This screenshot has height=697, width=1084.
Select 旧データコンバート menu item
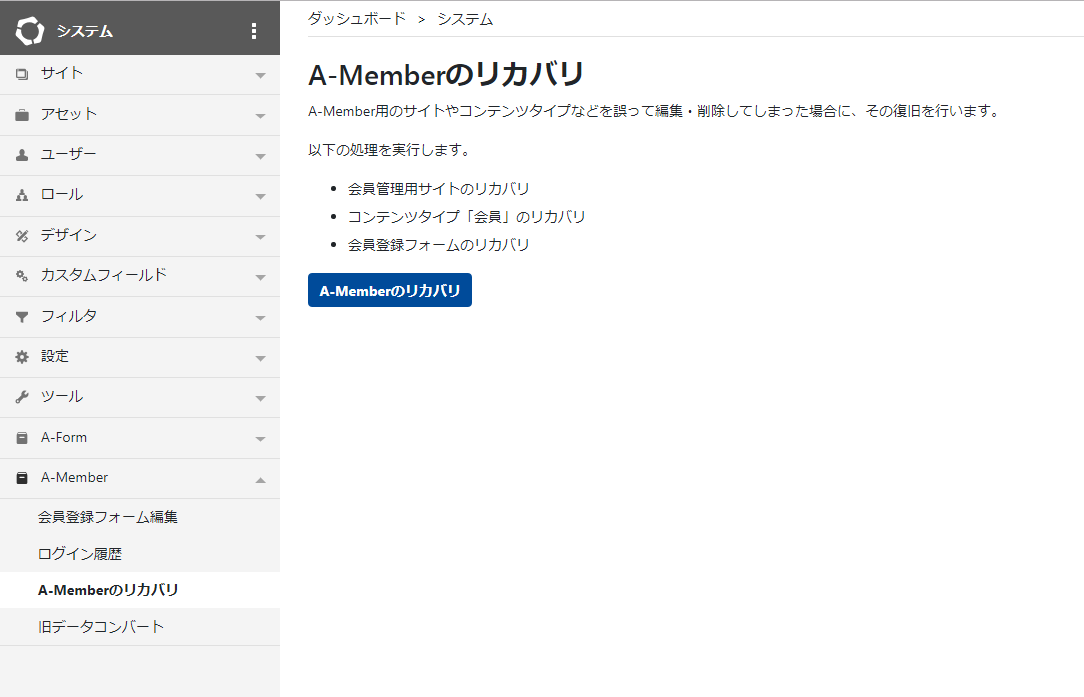(x=101, y=627)
